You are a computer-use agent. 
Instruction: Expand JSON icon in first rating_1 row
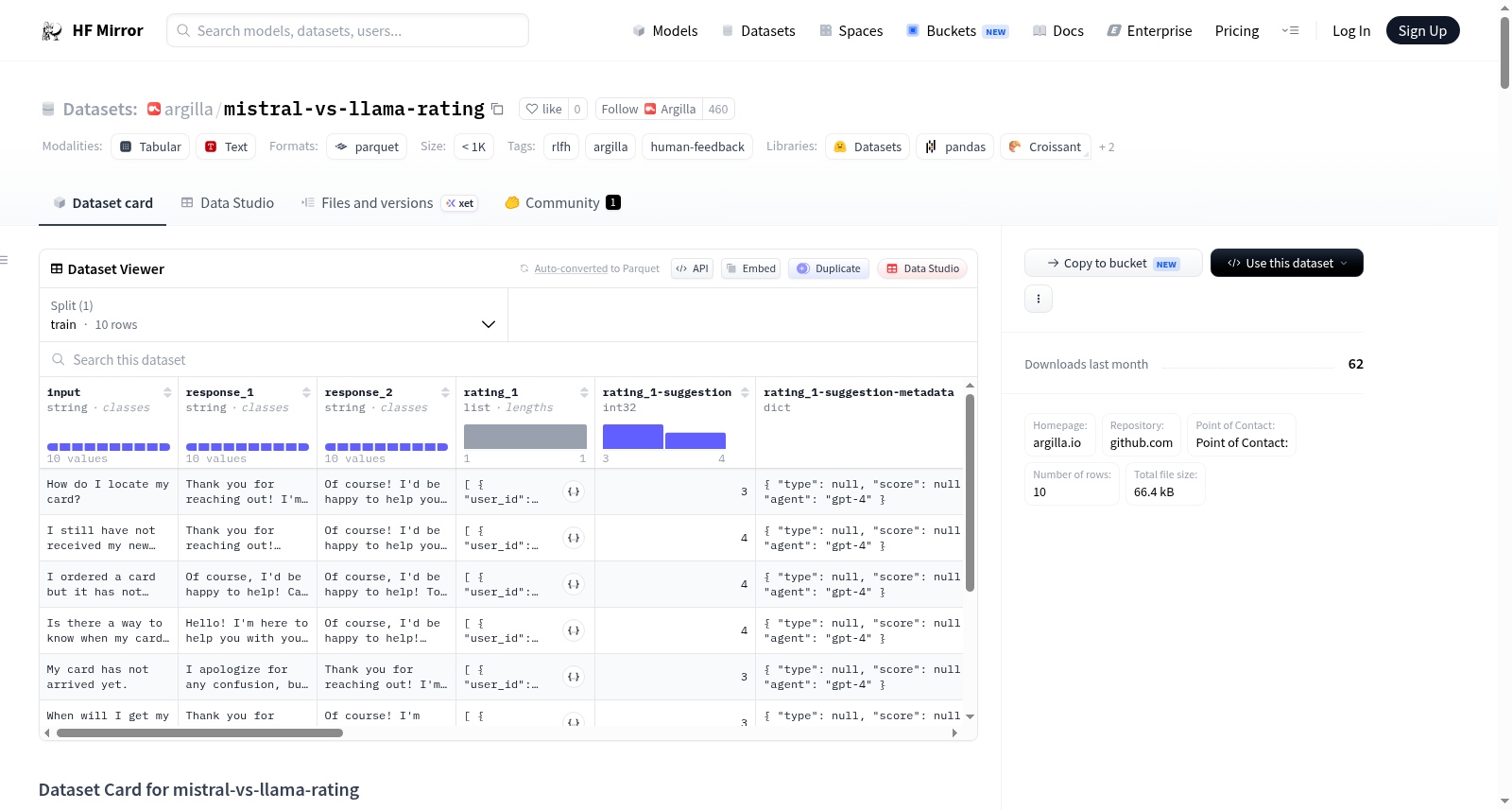[x=574, y=491]
